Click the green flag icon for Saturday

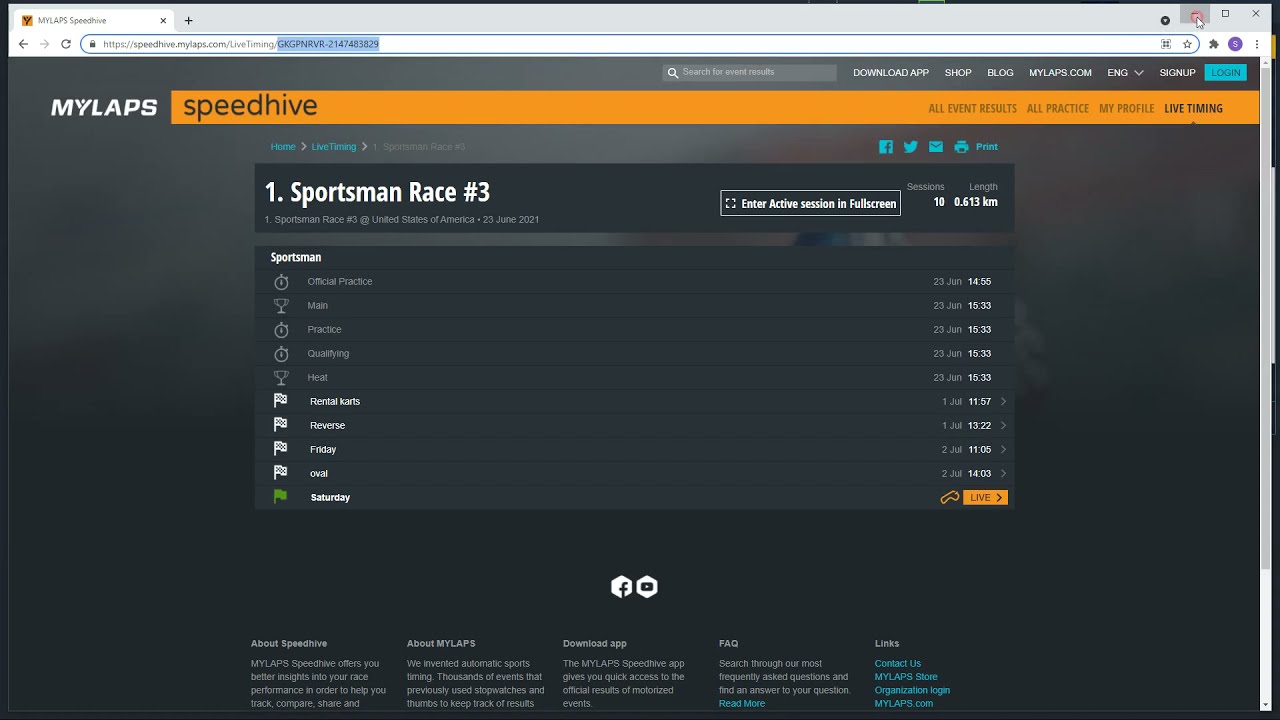pos(281,496)
